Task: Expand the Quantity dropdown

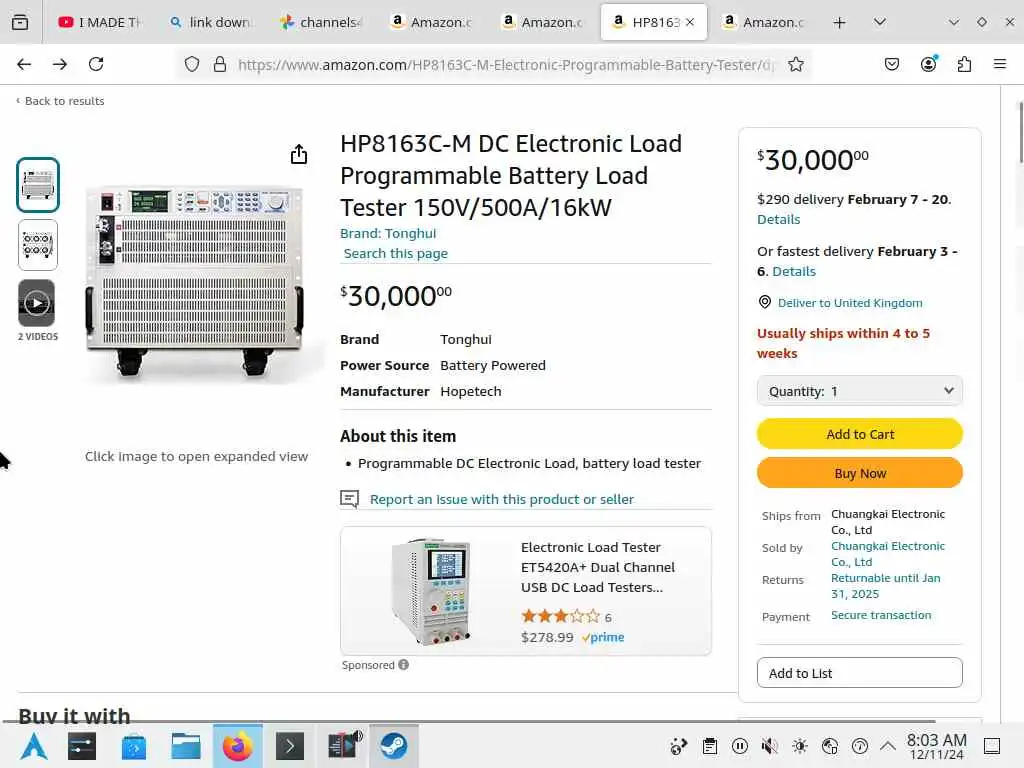Action: pos(859,391)
